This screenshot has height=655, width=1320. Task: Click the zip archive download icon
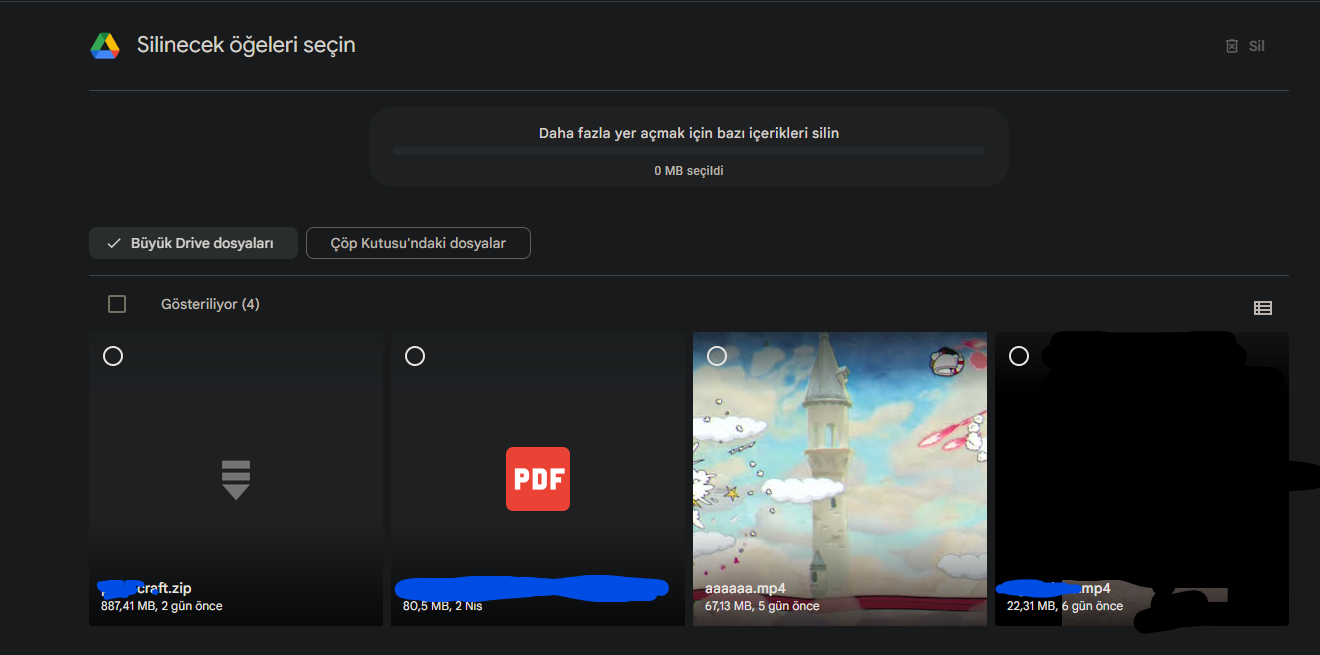236,480
